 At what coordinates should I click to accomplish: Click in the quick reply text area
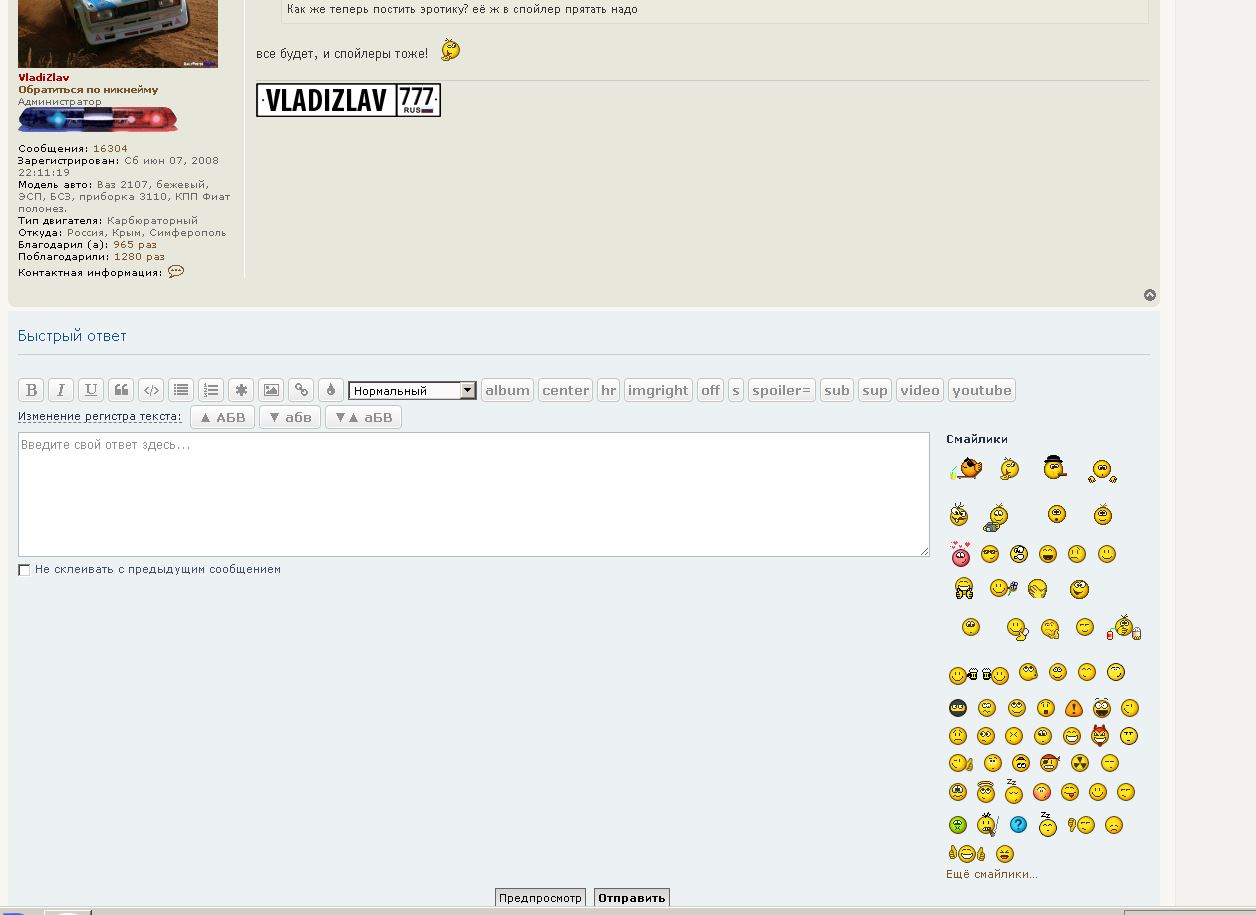[x=473, y=495]
